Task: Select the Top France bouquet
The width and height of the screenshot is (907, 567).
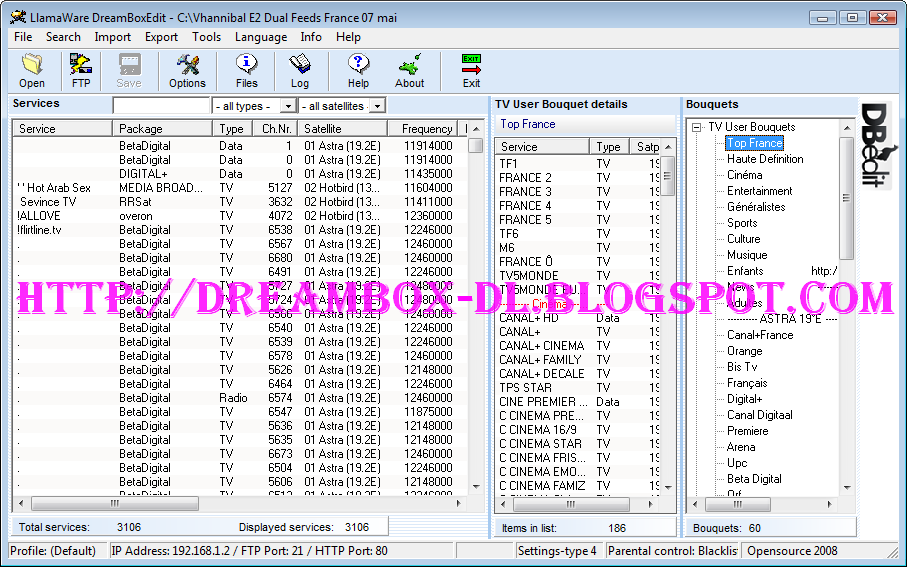Action: 754,143
